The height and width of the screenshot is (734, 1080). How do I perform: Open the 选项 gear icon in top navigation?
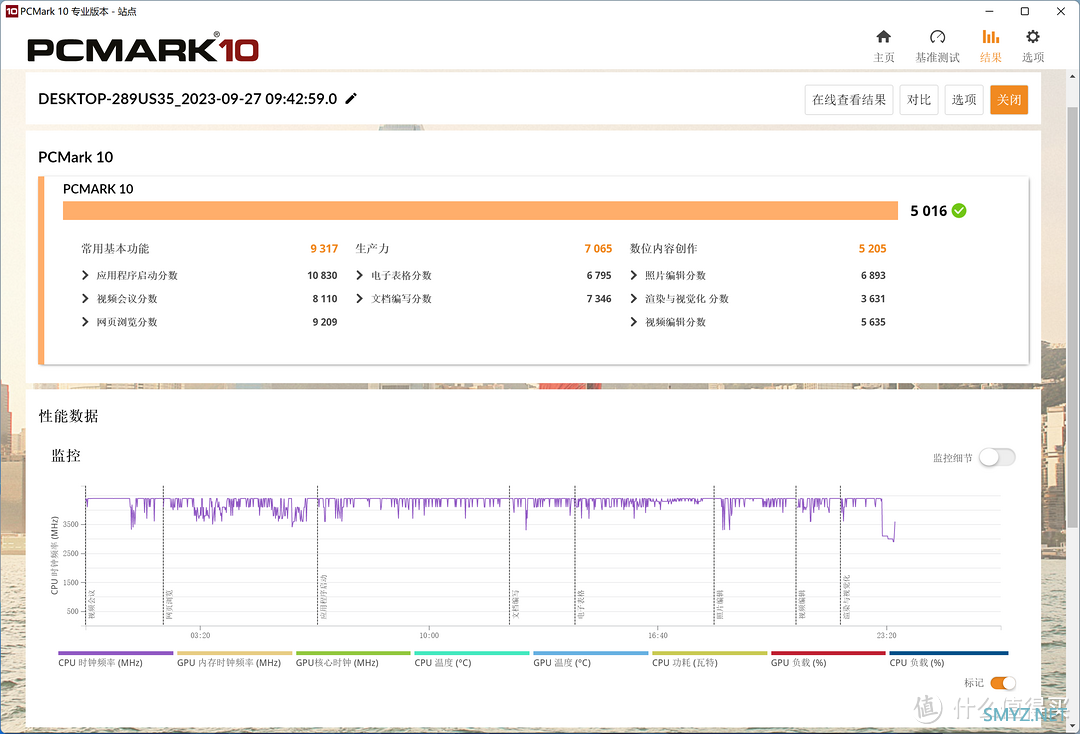coord(1032,36)
